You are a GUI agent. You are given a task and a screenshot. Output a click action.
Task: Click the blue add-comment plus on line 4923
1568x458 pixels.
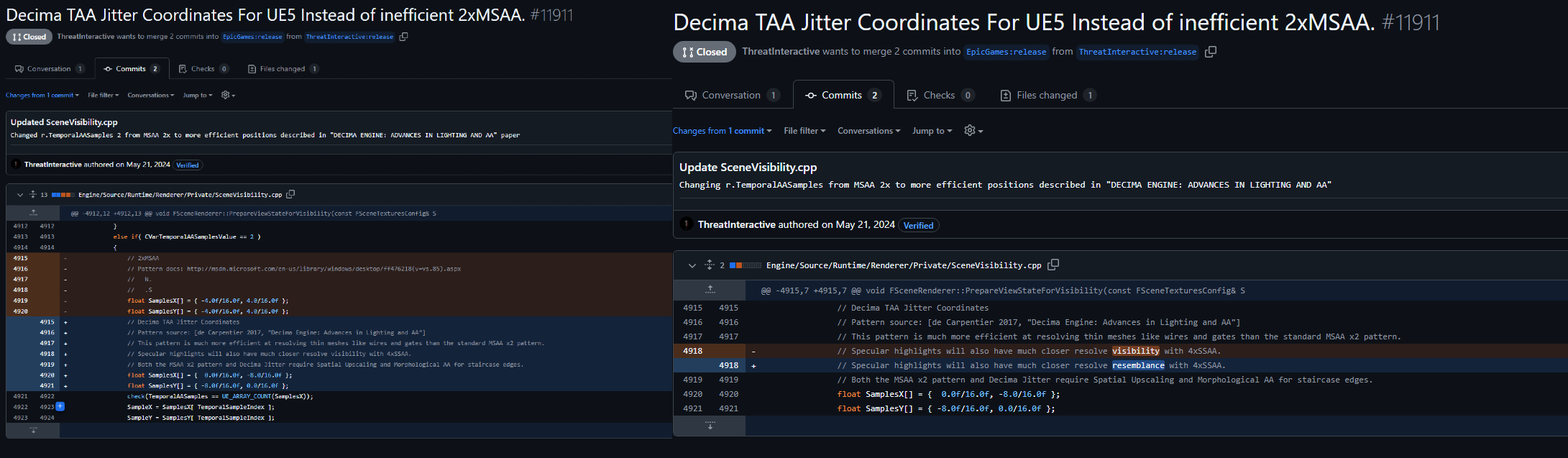[60, 406]
